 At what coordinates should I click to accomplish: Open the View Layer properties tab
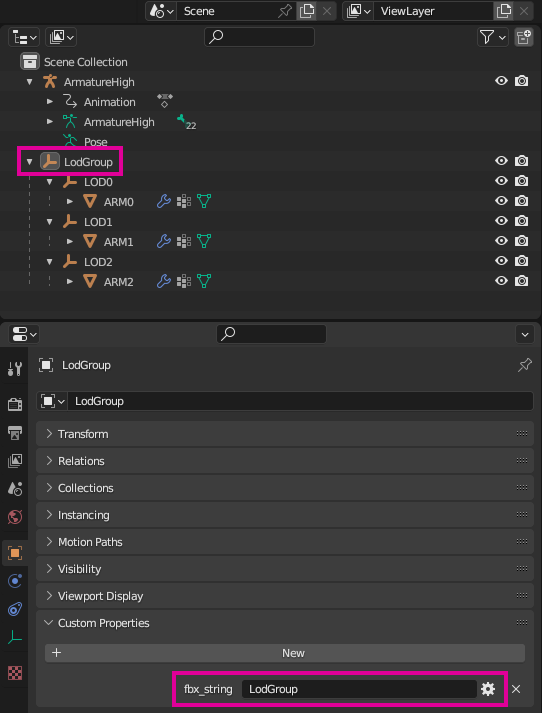point(15,460)
